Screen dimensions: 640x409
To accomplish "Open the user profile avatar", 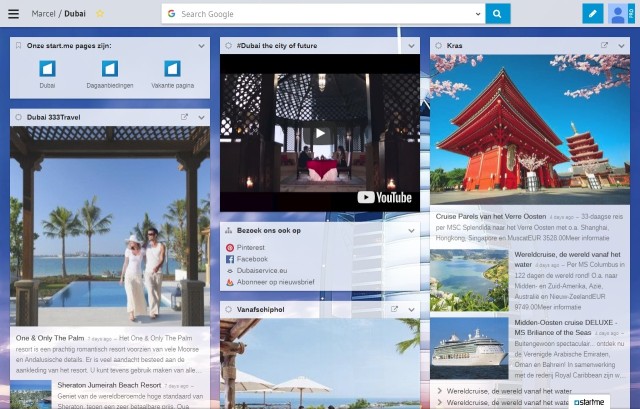I will point(618,14).
